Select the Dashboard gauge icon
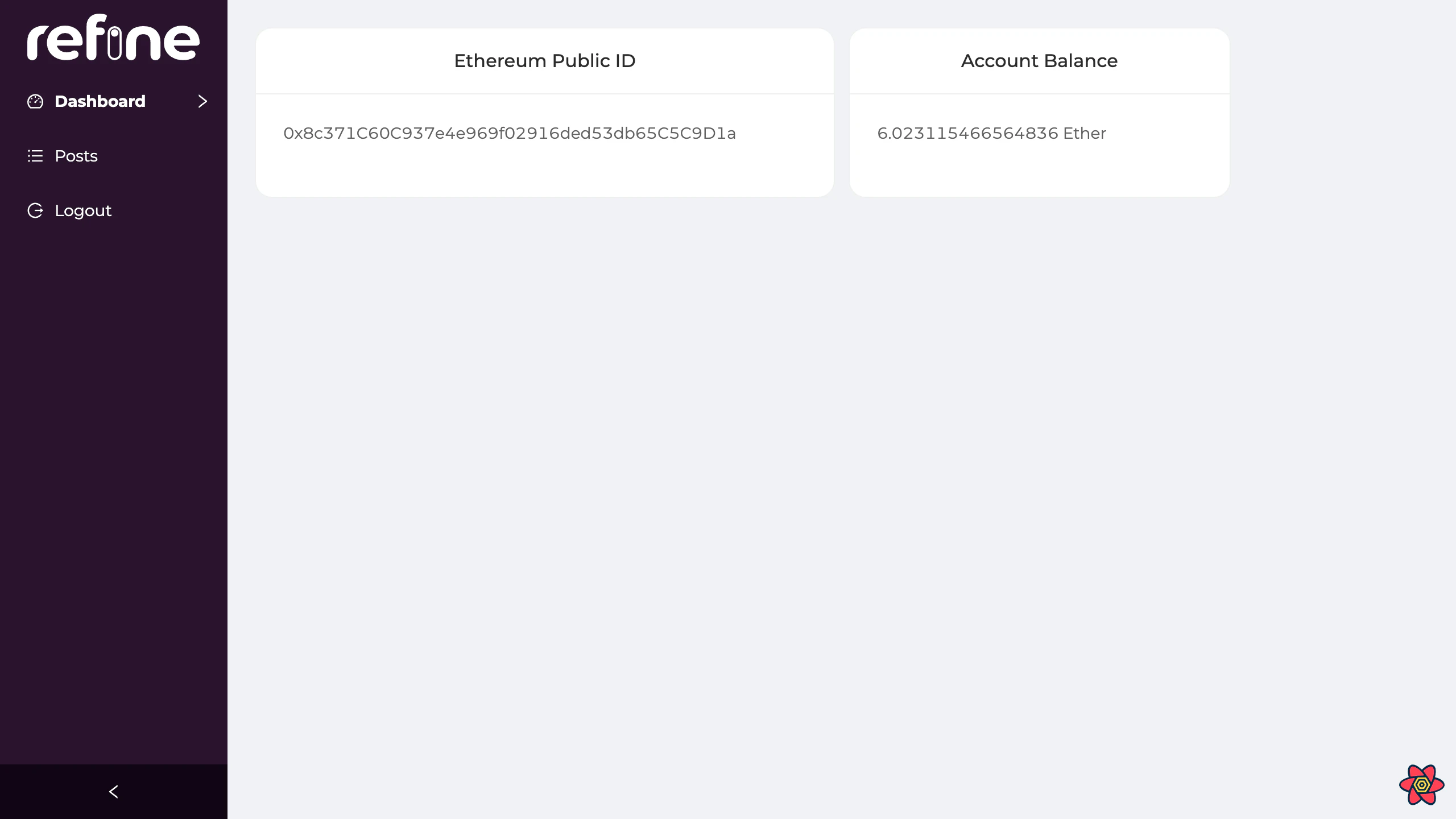Image resolution: width=1456 pixels, height=819 pixels. point(35,101)
